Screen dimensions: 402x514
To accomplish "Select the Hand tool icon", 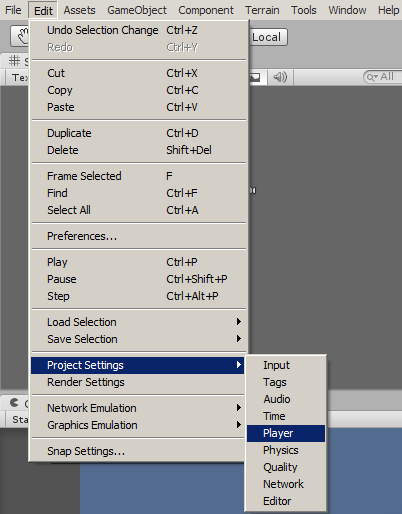I will click(20, 37).
